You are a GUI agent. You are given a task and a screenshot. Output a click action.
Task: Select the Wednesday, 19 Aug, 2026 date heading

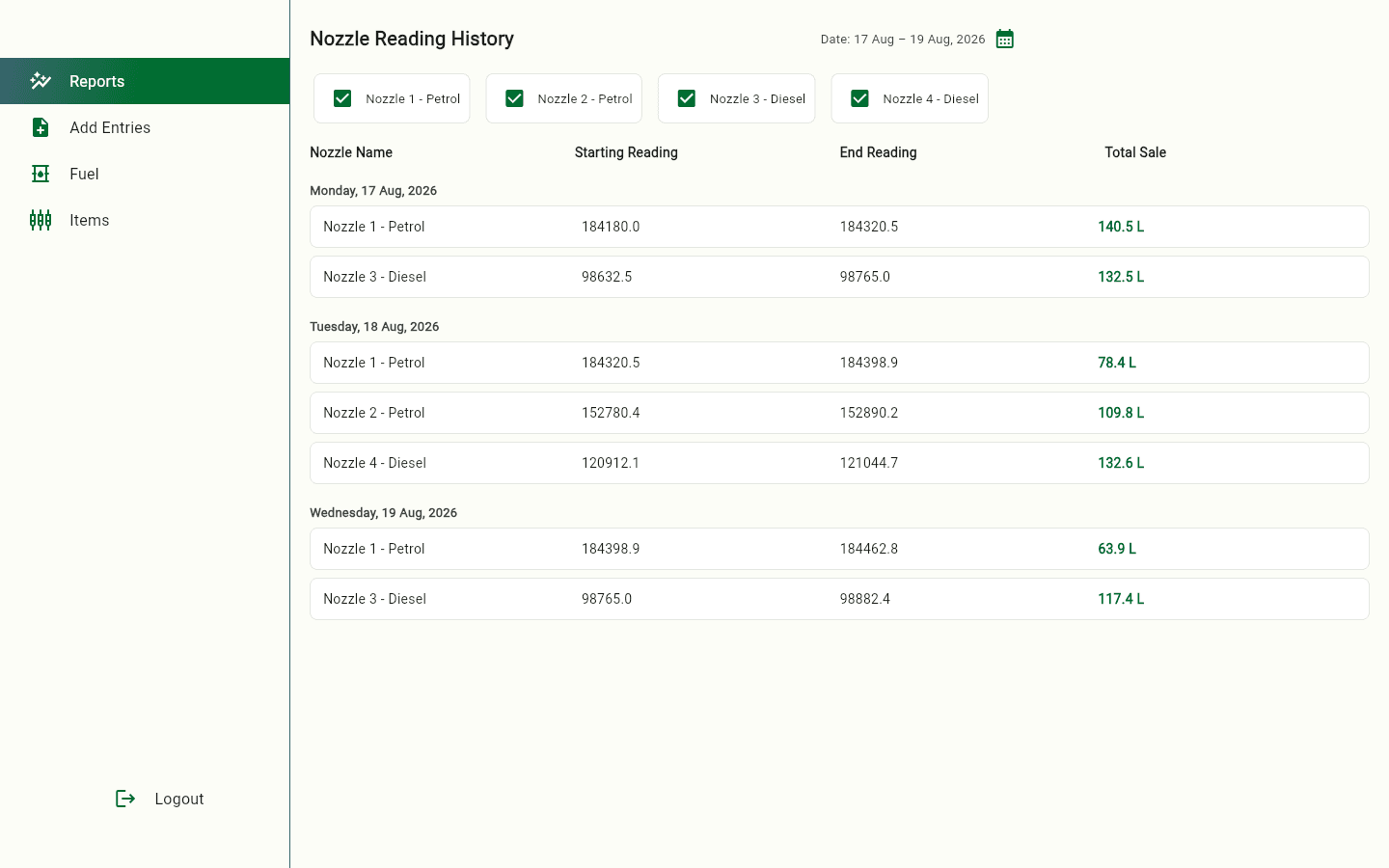click(x=383, y=513)
